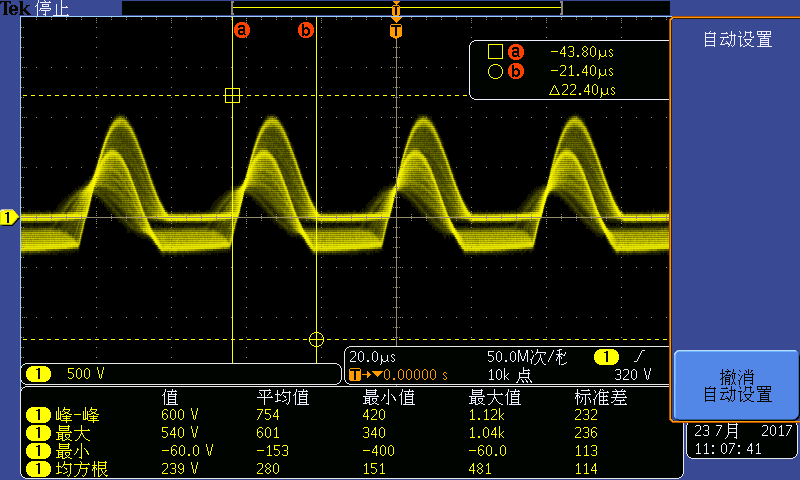Screen dimensions: 800x480
Task: Click channel 1 badge beside 均方根 measurement
Action: pyautogui.click(x=38, y=468)
